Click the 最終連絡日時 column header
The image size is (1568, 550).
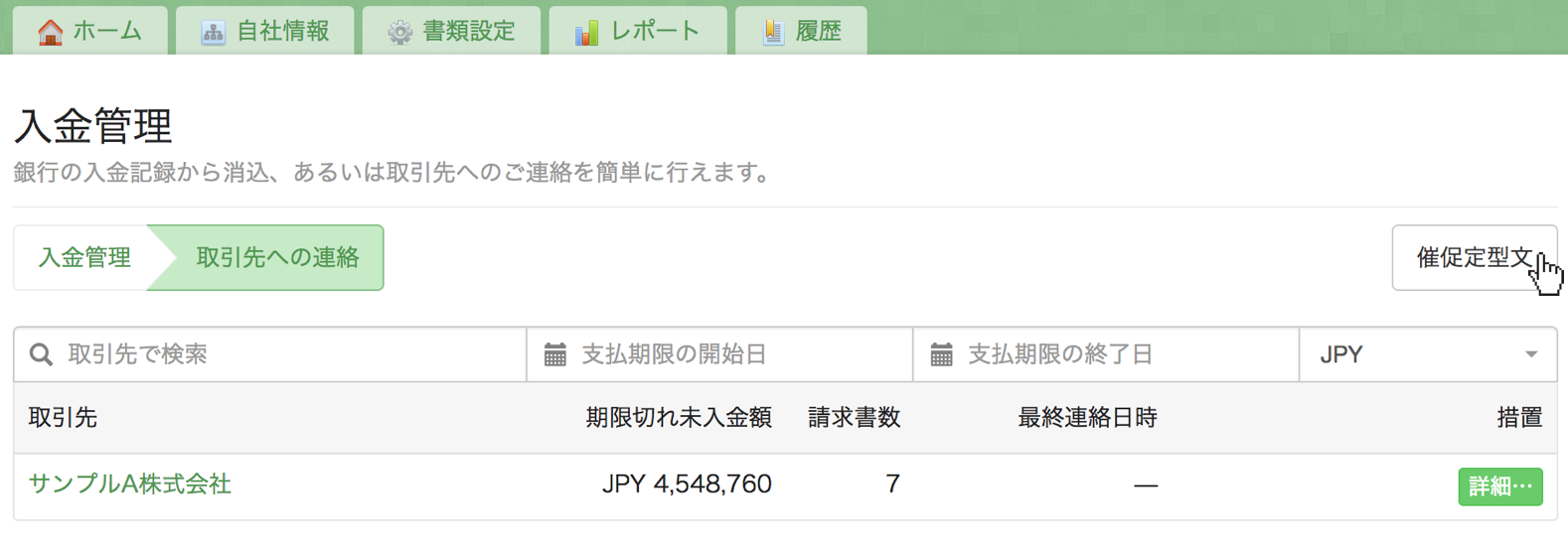click(1088, 418)
